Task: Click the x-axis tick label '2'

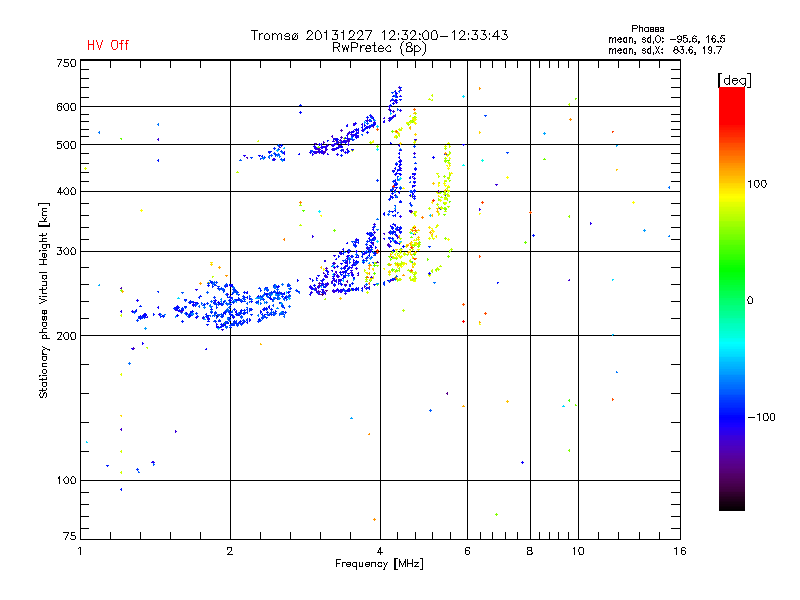Action: (230, 551)
